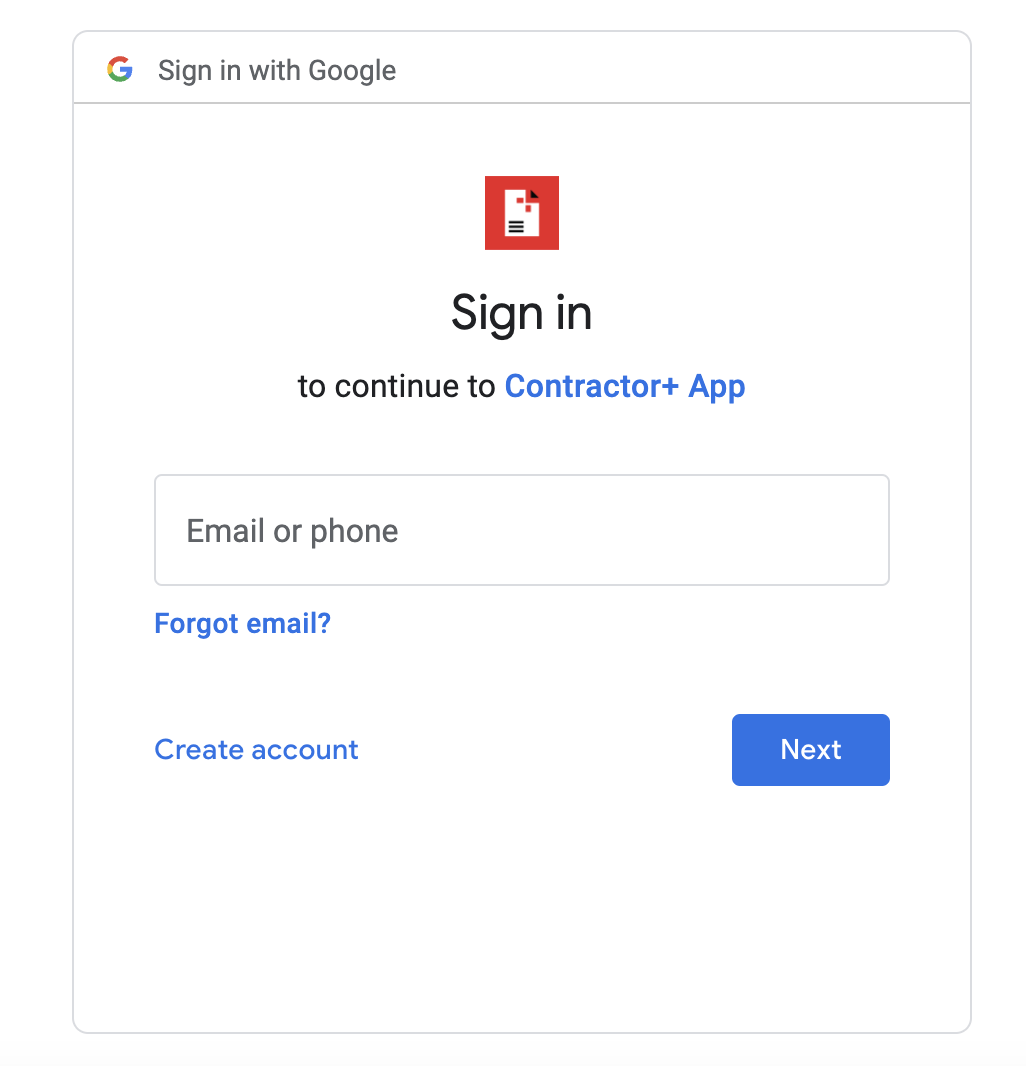Click the 'to continue to' text

[x=396, y=387]
